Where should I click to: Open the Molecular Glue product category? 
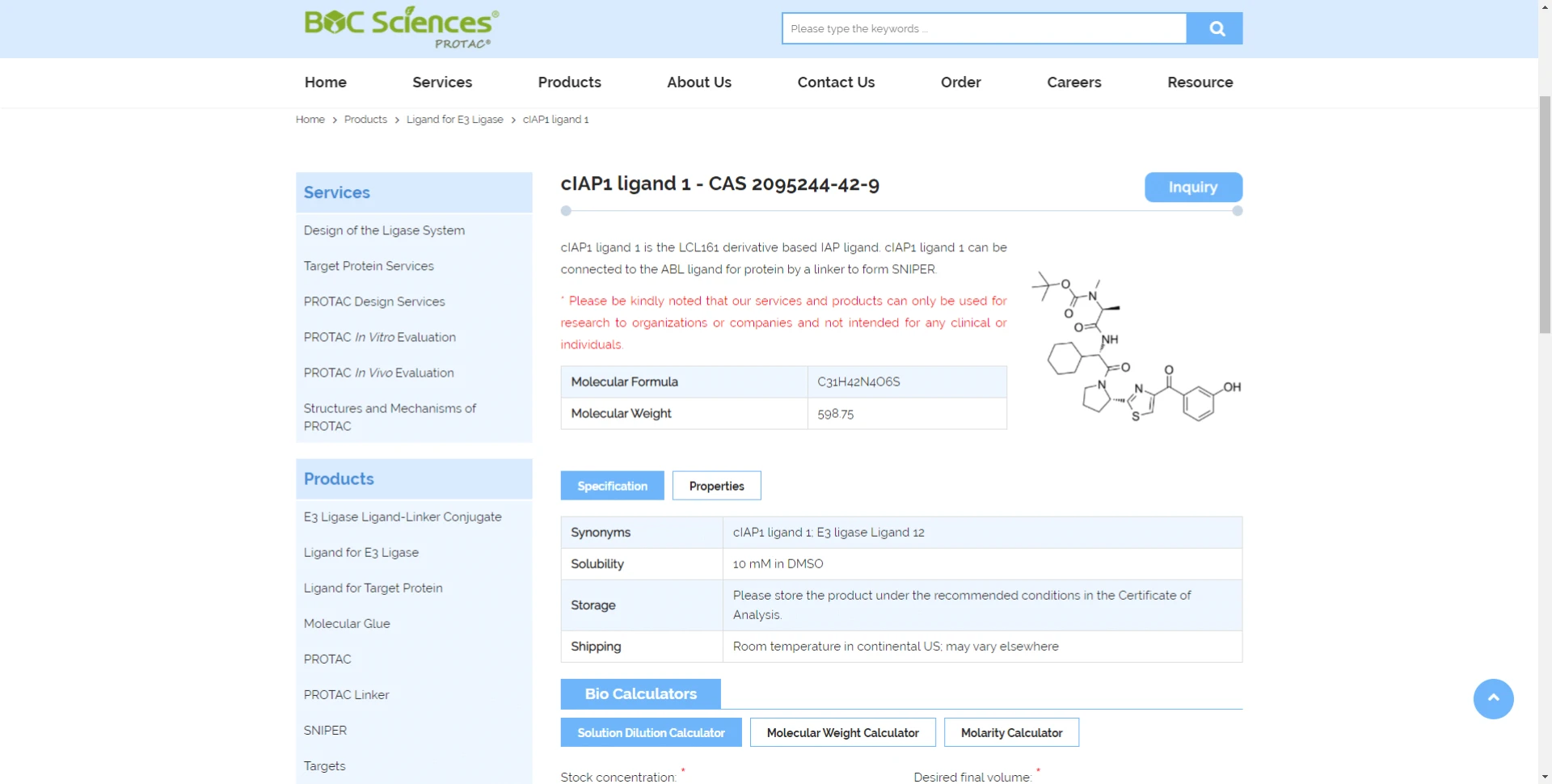click(x=347, y=624)
